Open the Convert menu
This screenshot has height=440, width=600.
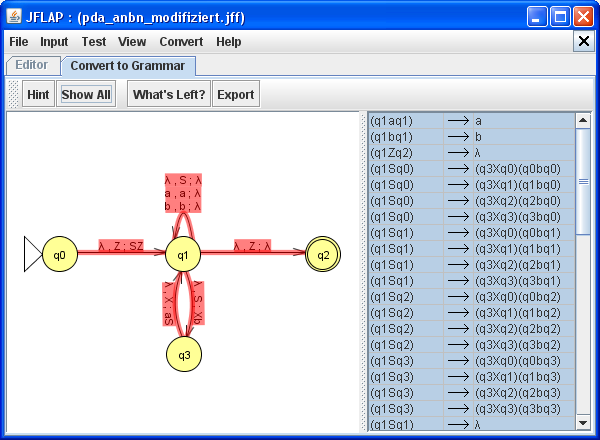pos(181,42)
